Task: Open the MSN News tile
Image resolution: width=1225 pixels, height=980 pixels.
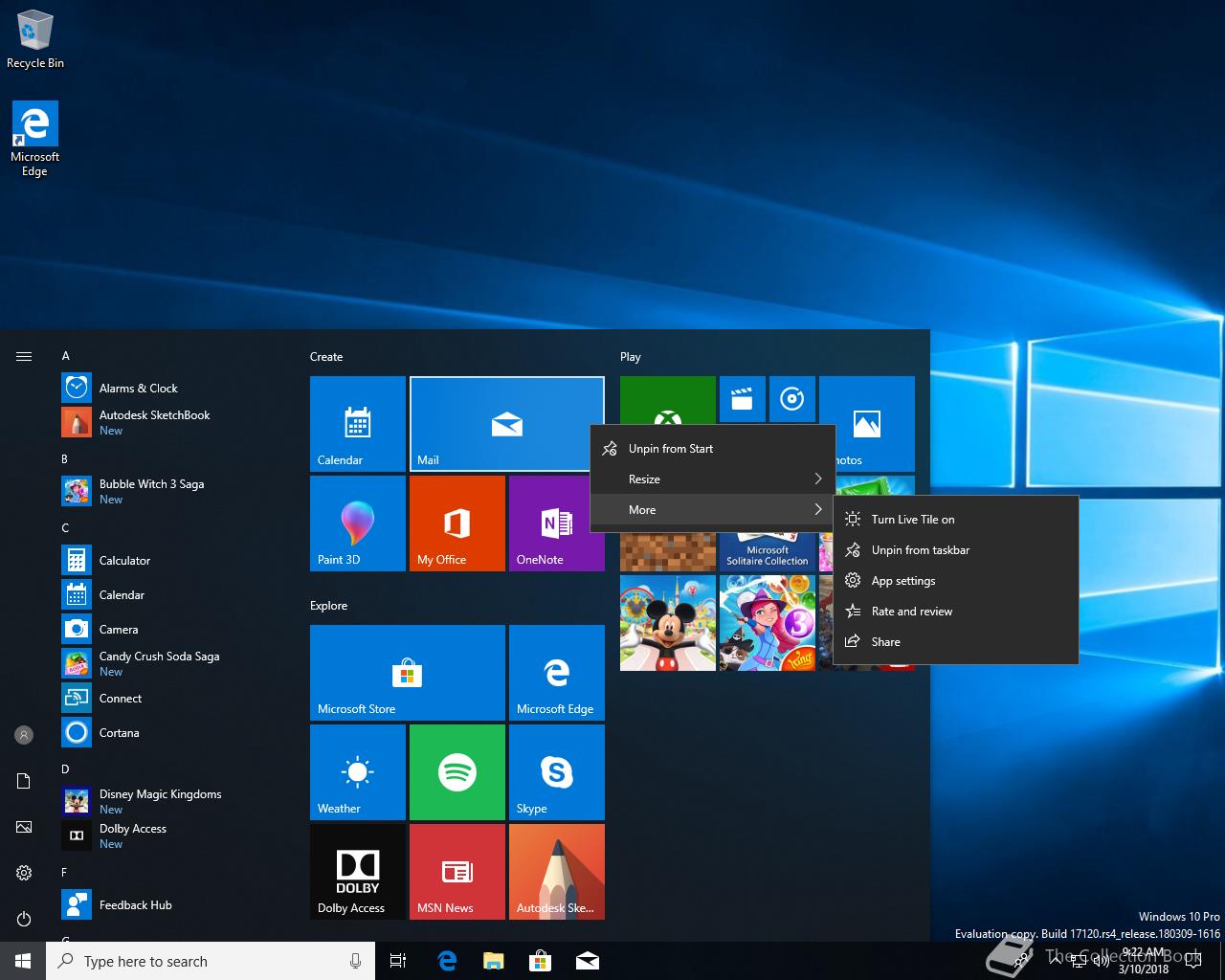Action: pos(457,872)
